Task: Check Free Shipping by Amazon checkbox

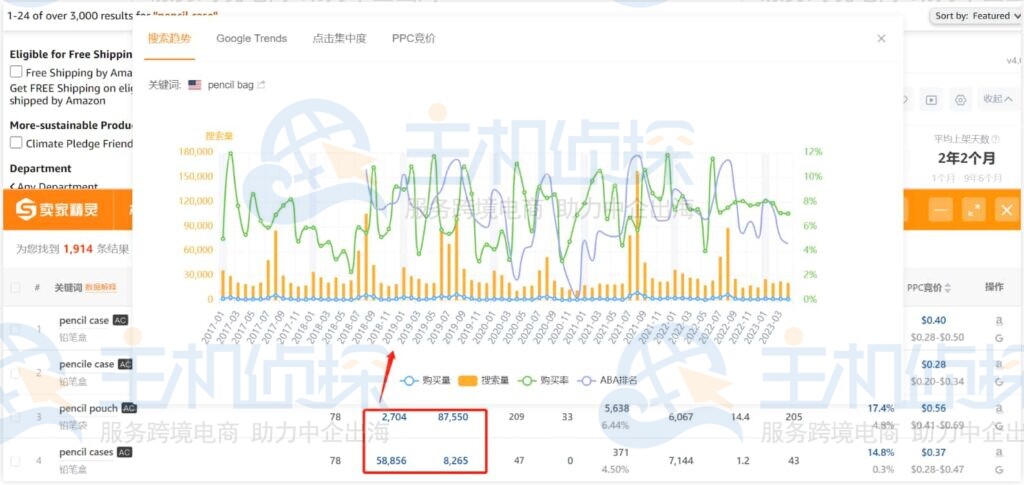Action: [16, 72]
